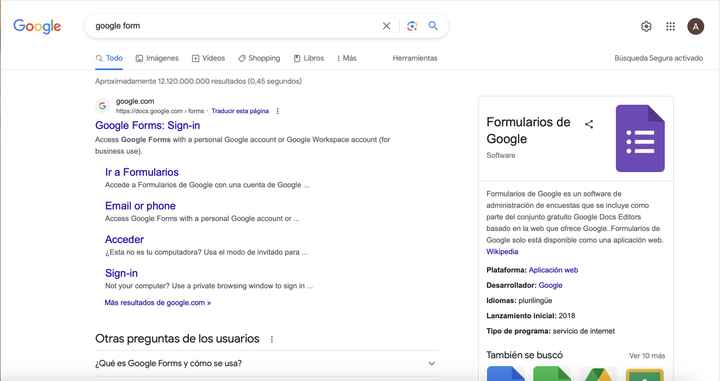Switch to the Libros tab
The image size is (720, 381).
click(x=309, y=58)
